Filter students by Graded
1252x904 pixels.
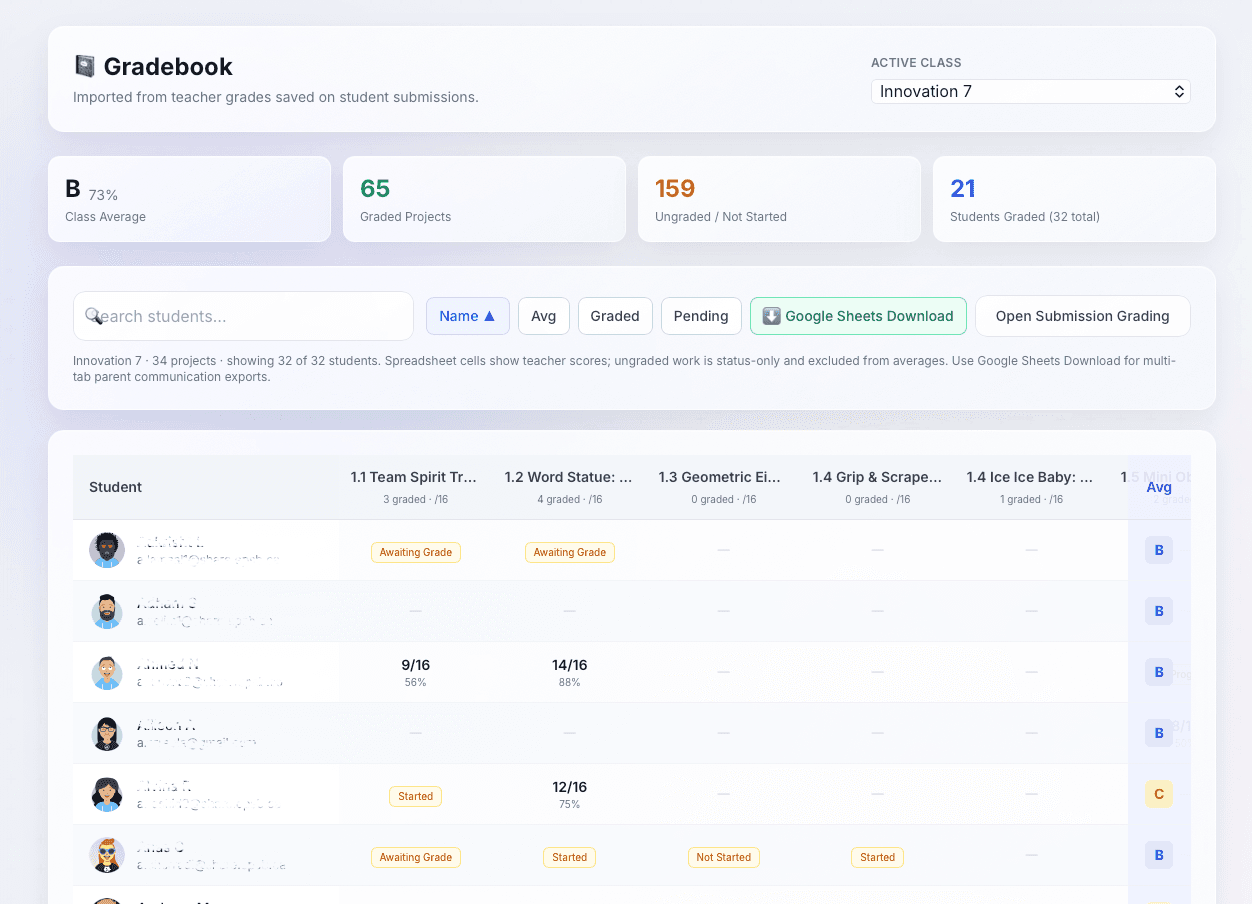615,315
